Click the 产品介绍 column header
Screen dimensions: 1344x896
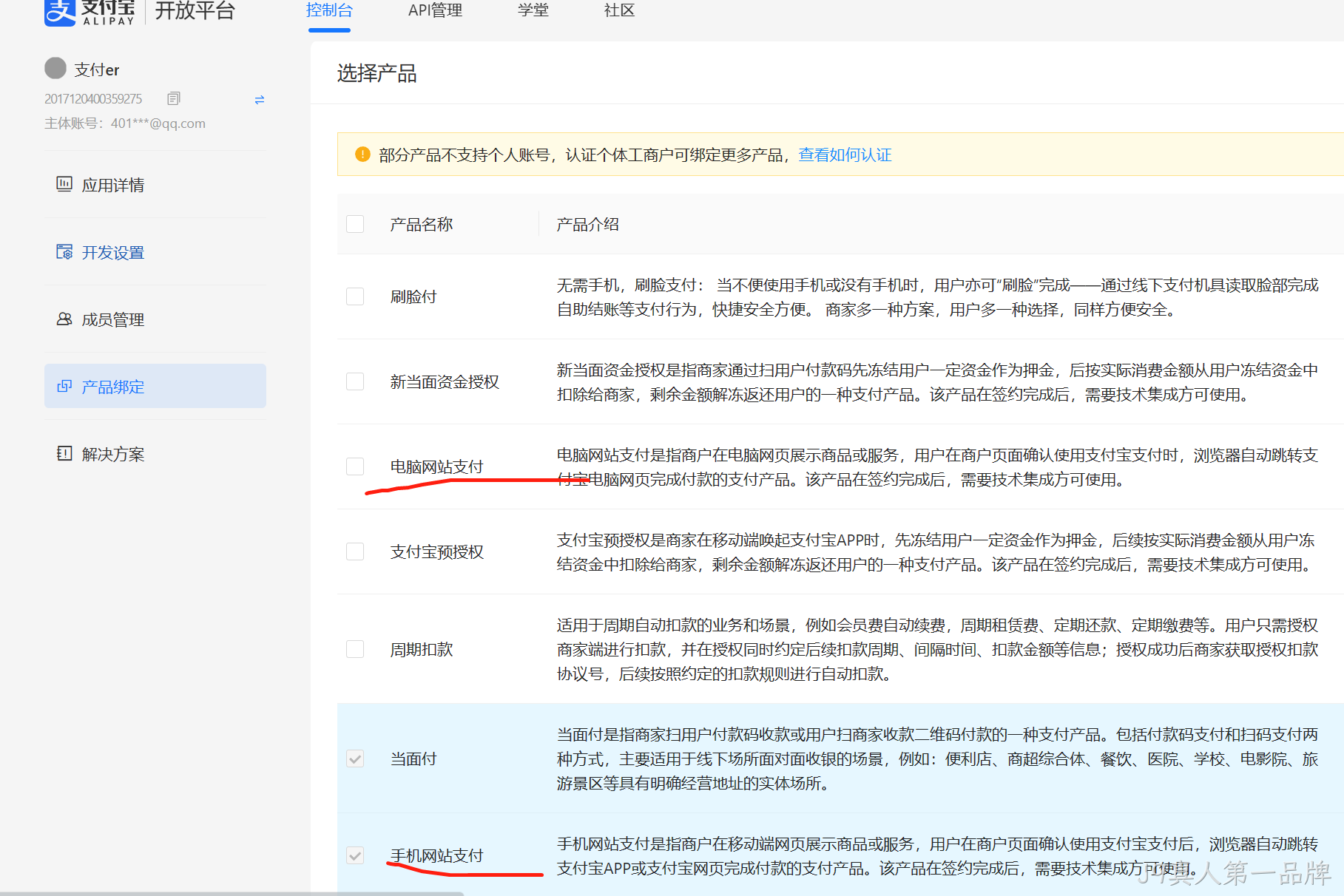pos(588,224)
